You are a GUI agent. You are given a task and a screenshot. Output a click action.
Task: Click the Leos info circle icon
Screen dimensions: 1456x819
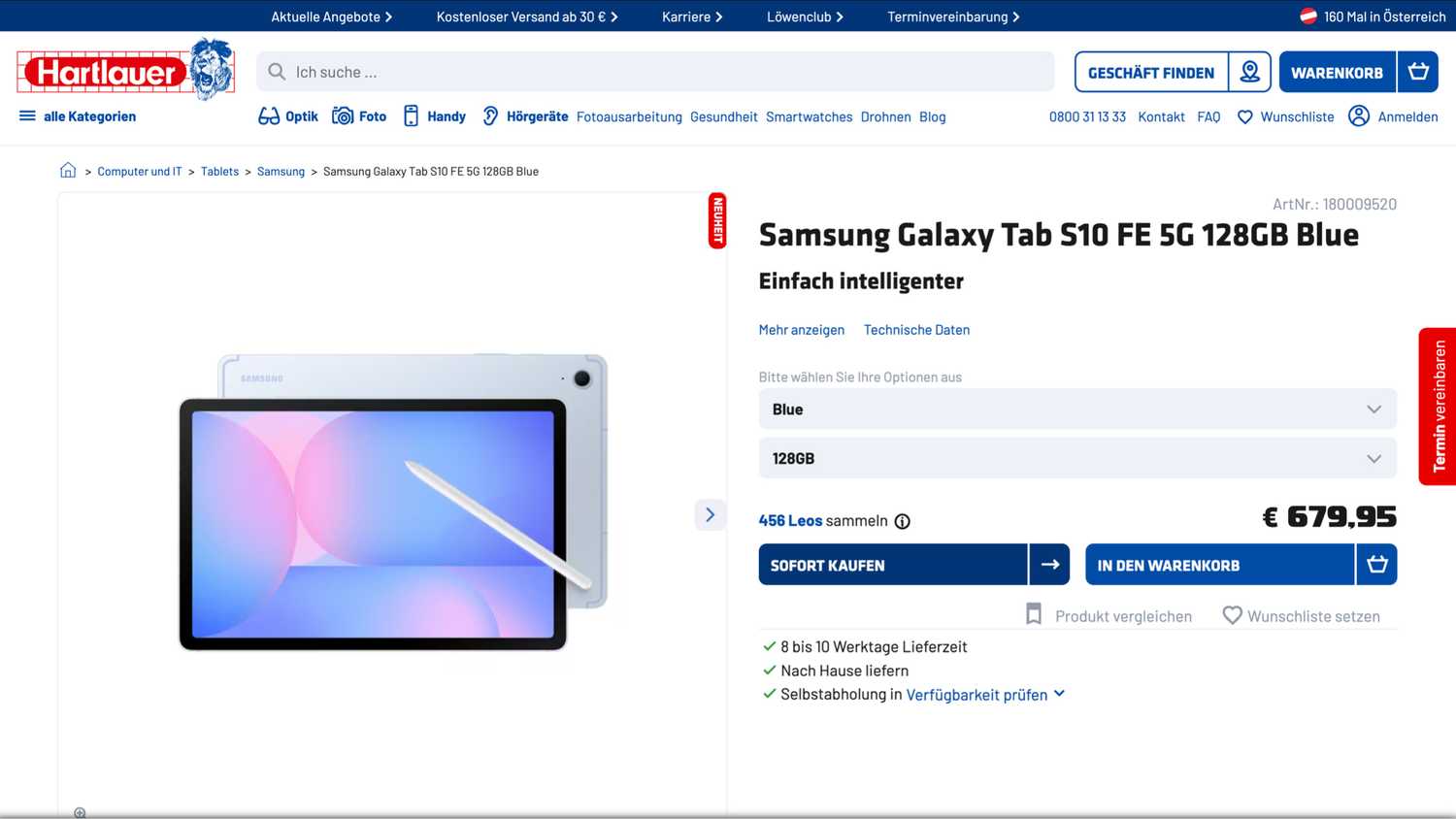point(902,521)
